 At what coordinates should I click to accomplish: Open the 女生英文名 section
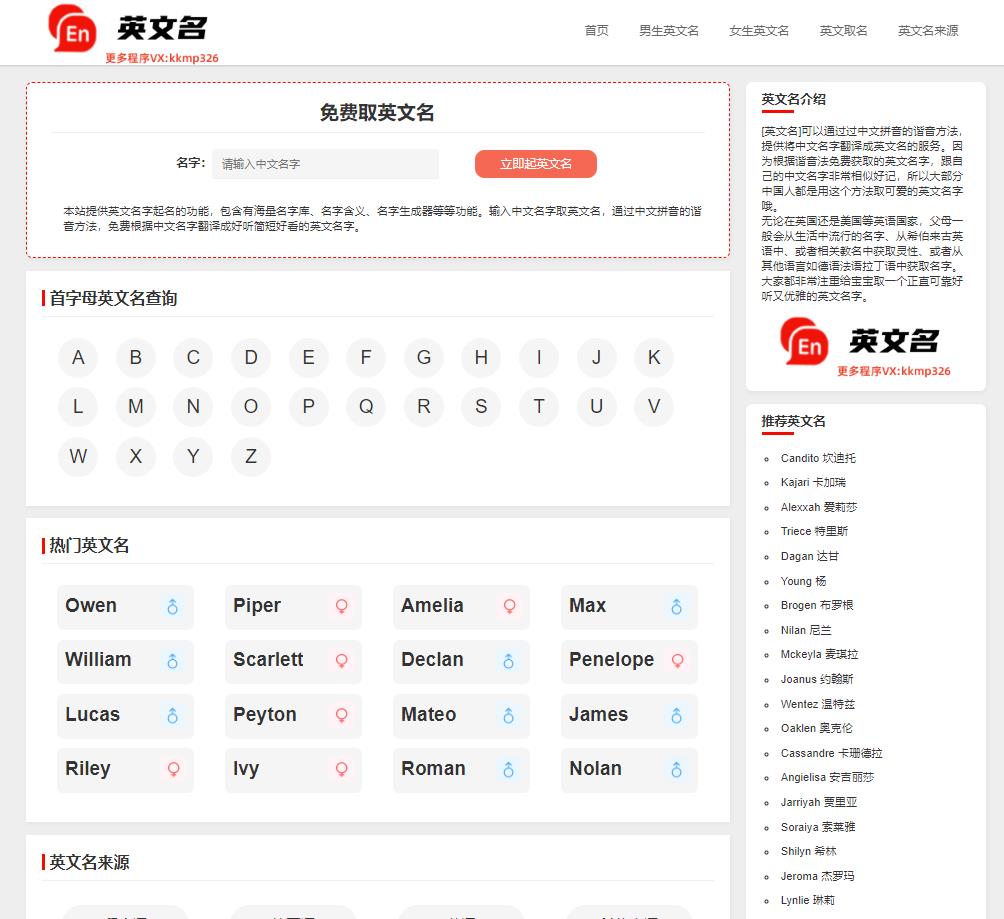[757, 31]
